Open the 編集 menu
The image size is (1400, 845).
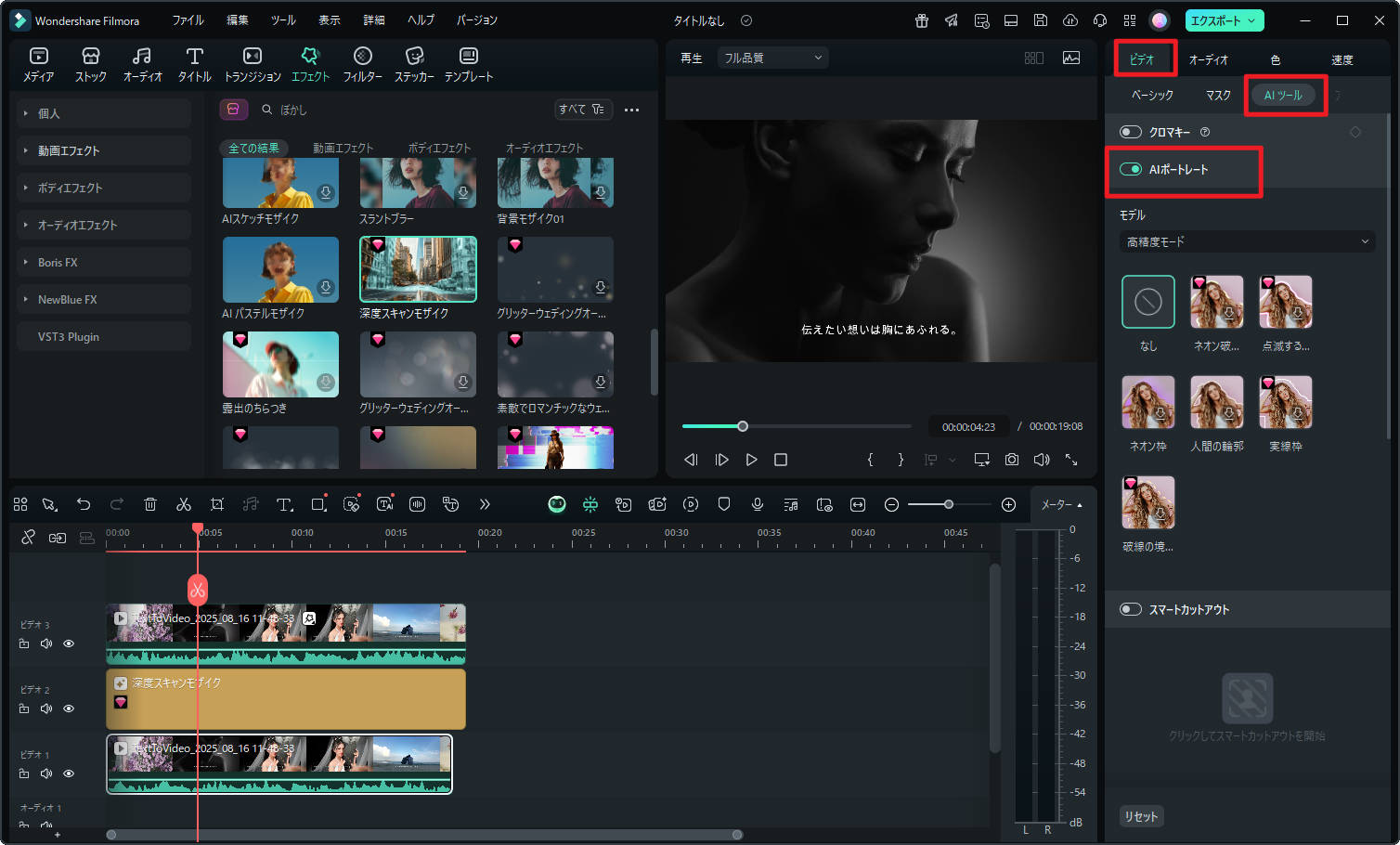[x=238, y=20]
